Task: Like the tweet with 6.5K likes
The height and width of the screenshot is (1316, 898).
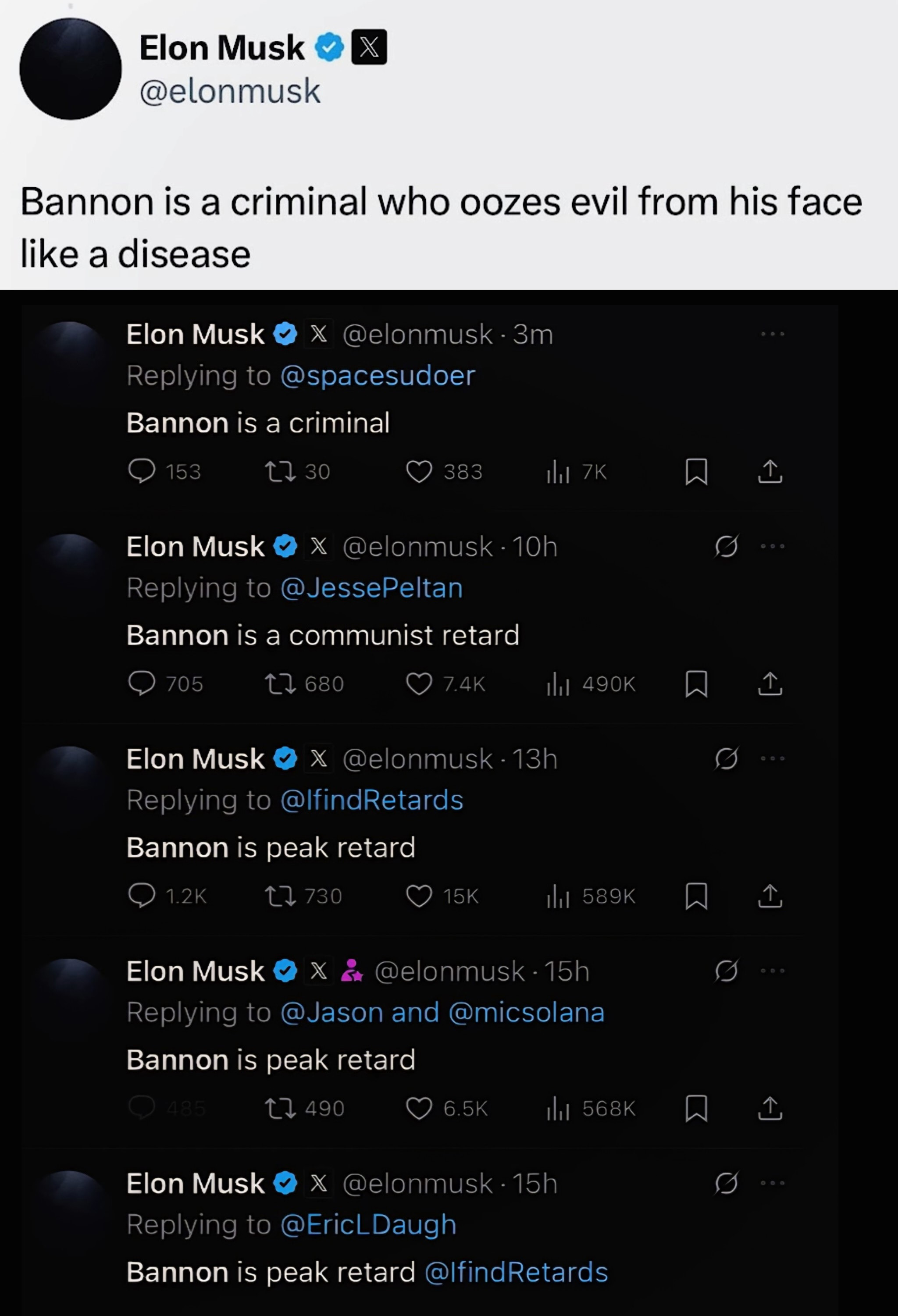Action: pos(446,1108)
